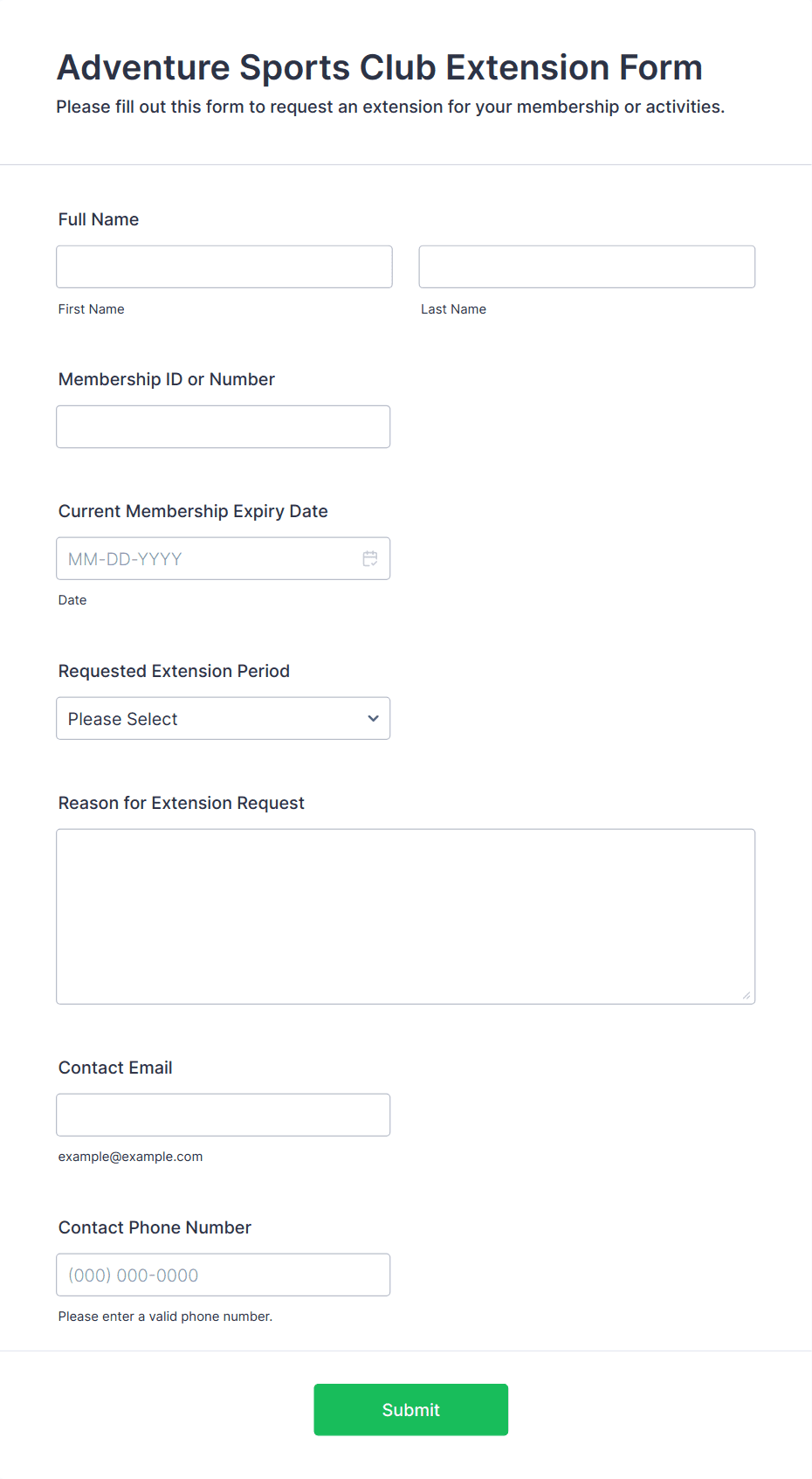Image resolution: width=812 pixels, height=1479 pixels.
Task: Grab the textarea resize handle corner
Action: tap(747, 995)
